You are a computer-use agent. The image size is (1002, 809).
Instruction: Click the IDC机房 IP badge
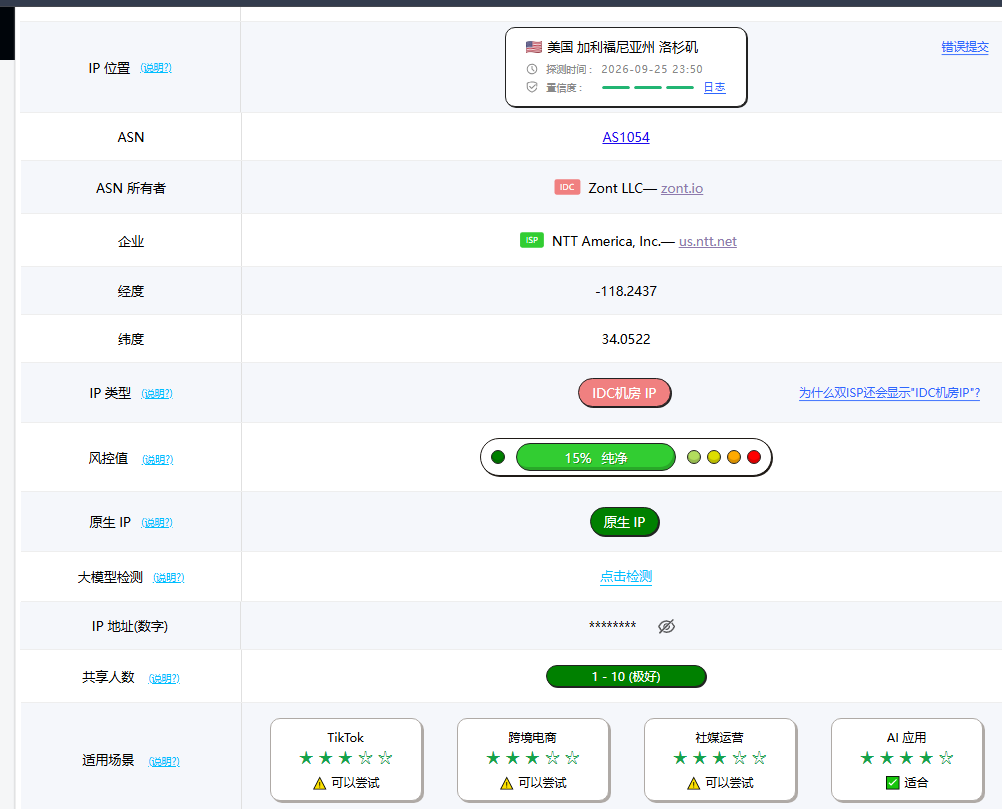click(624, 393)
